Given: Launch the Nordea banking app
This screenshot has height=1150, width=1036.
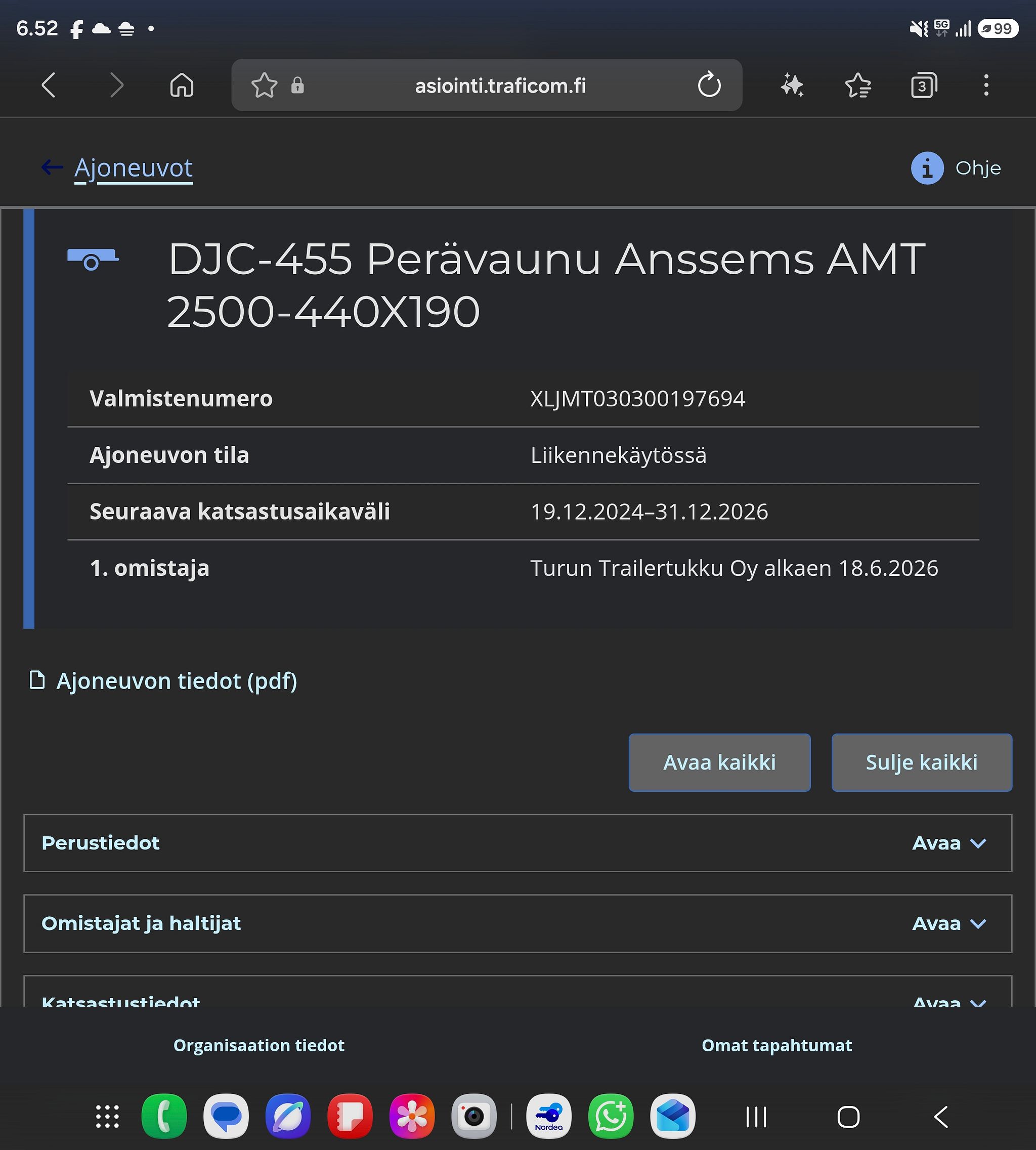Looking at the screenshot, I should [x=549, y=1117].
